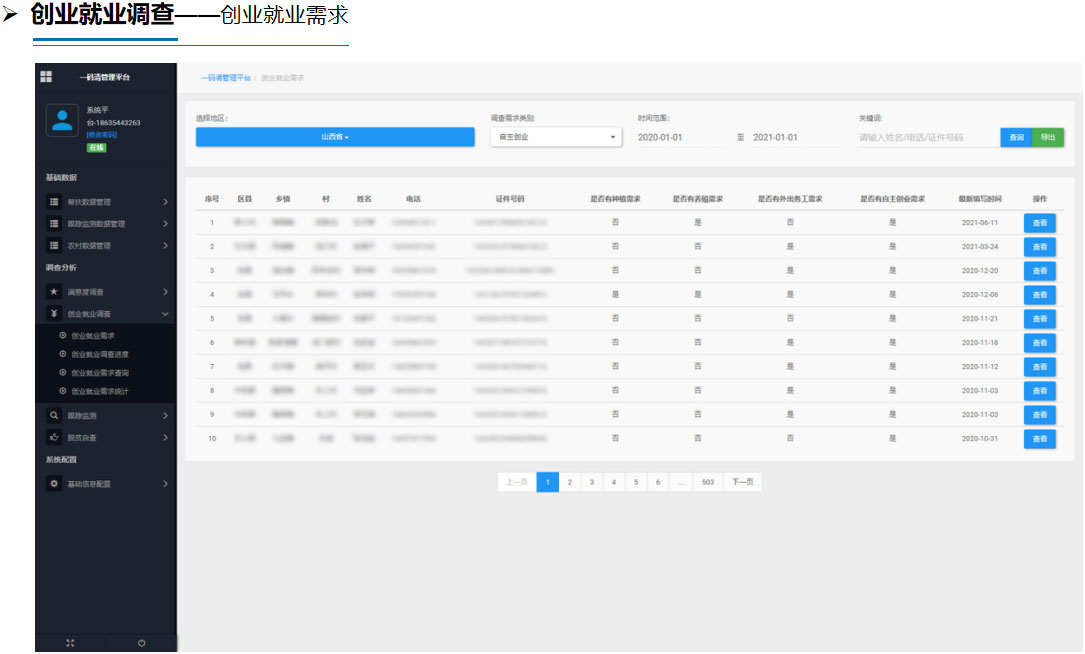Go to page 3 in pagination

pos(592,482)
